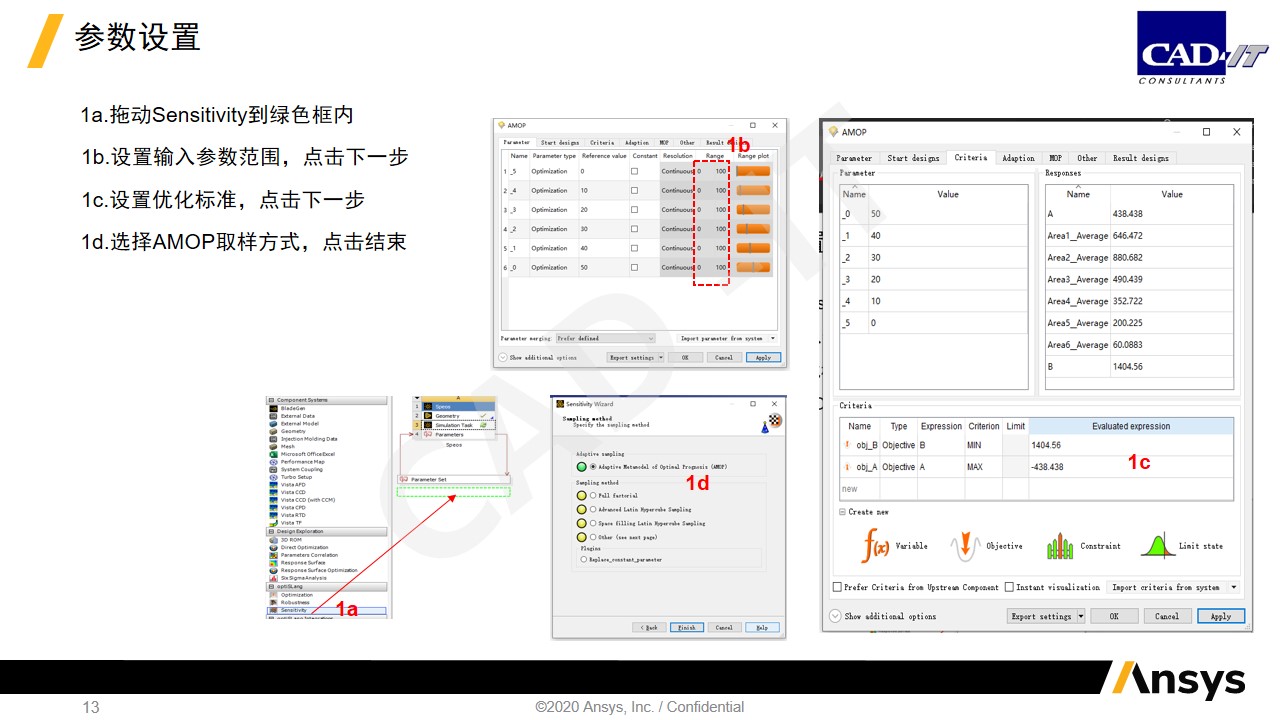Open Criteria tab in small AMOP window
Screen dimensions: 1280x720
click(x=602, y=143)
